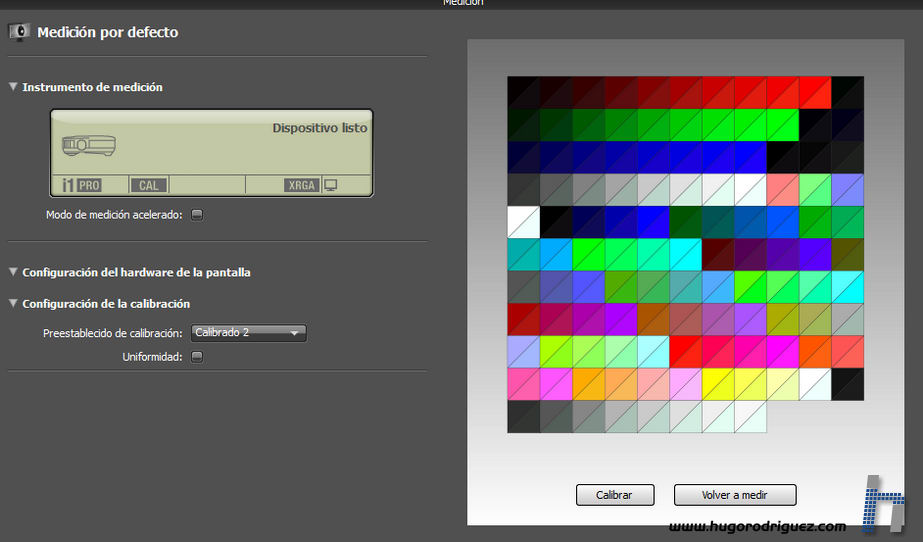Toggle the Uniformidad checkbox

(197, 357)
